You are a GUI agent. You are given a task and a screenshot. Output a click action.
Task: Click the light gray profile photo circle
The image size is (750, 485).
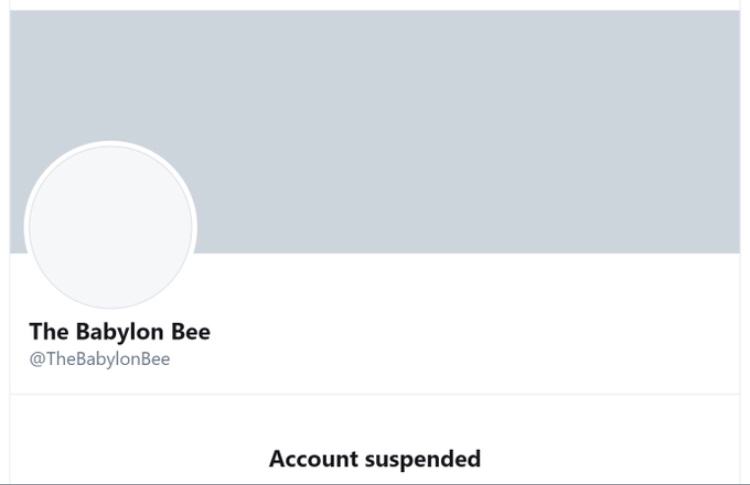(110, 226)
